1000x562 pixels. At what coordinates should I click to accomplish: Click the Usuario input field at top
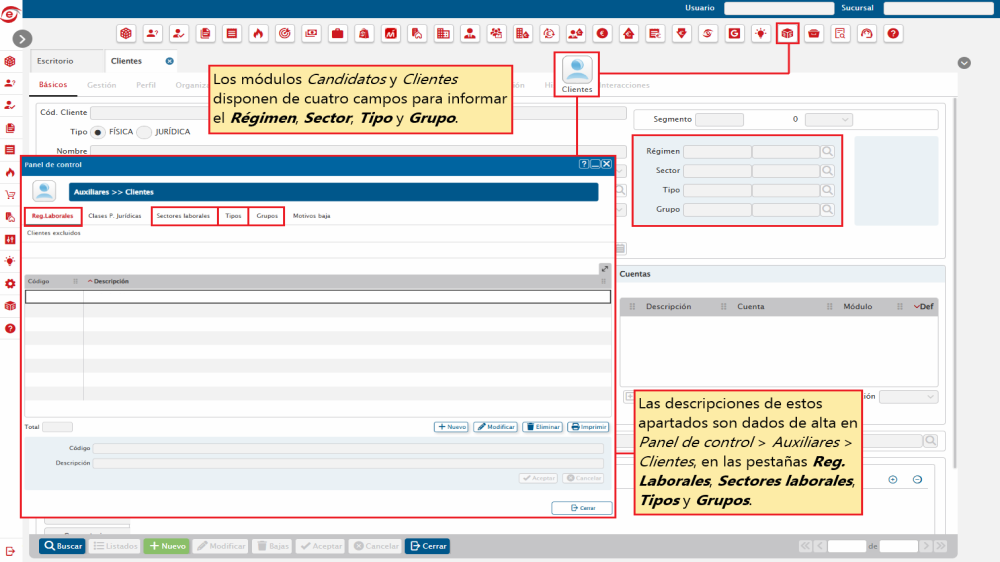pyautogui.click(x=764, y=8)
